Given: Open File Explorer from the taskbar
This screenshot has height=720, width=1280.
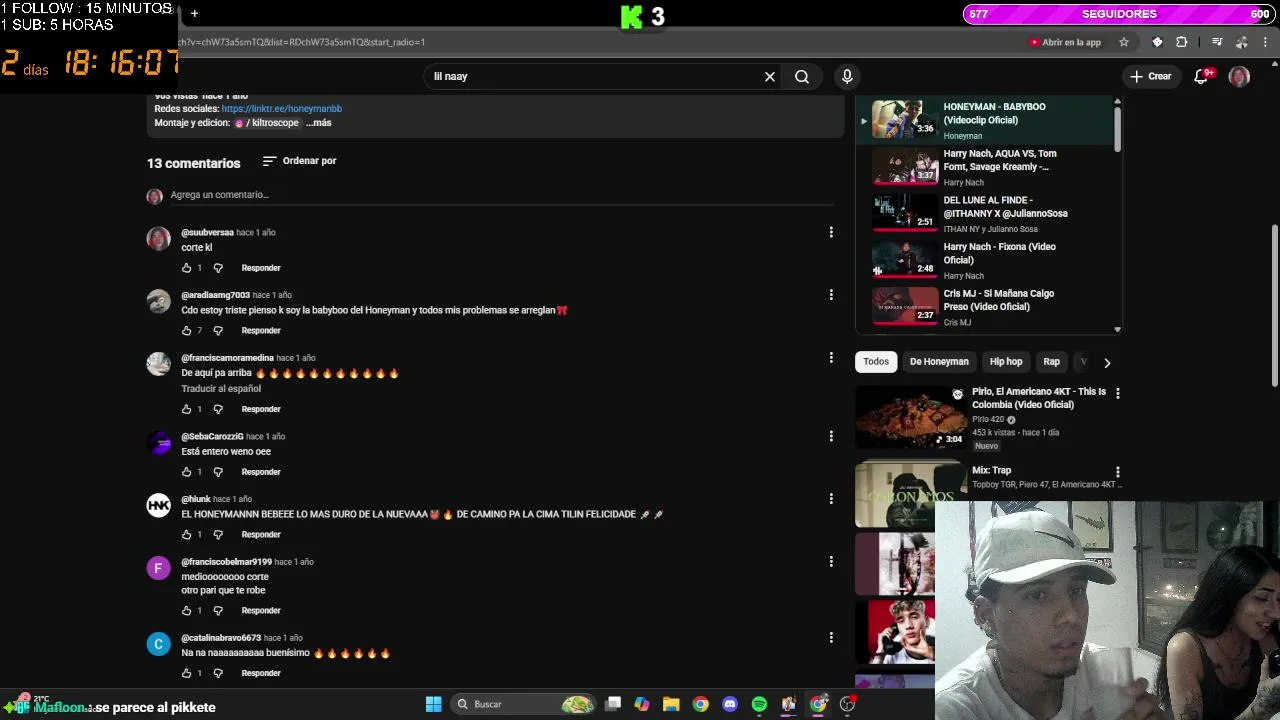Looking at the screenshot, I should 671,704.
